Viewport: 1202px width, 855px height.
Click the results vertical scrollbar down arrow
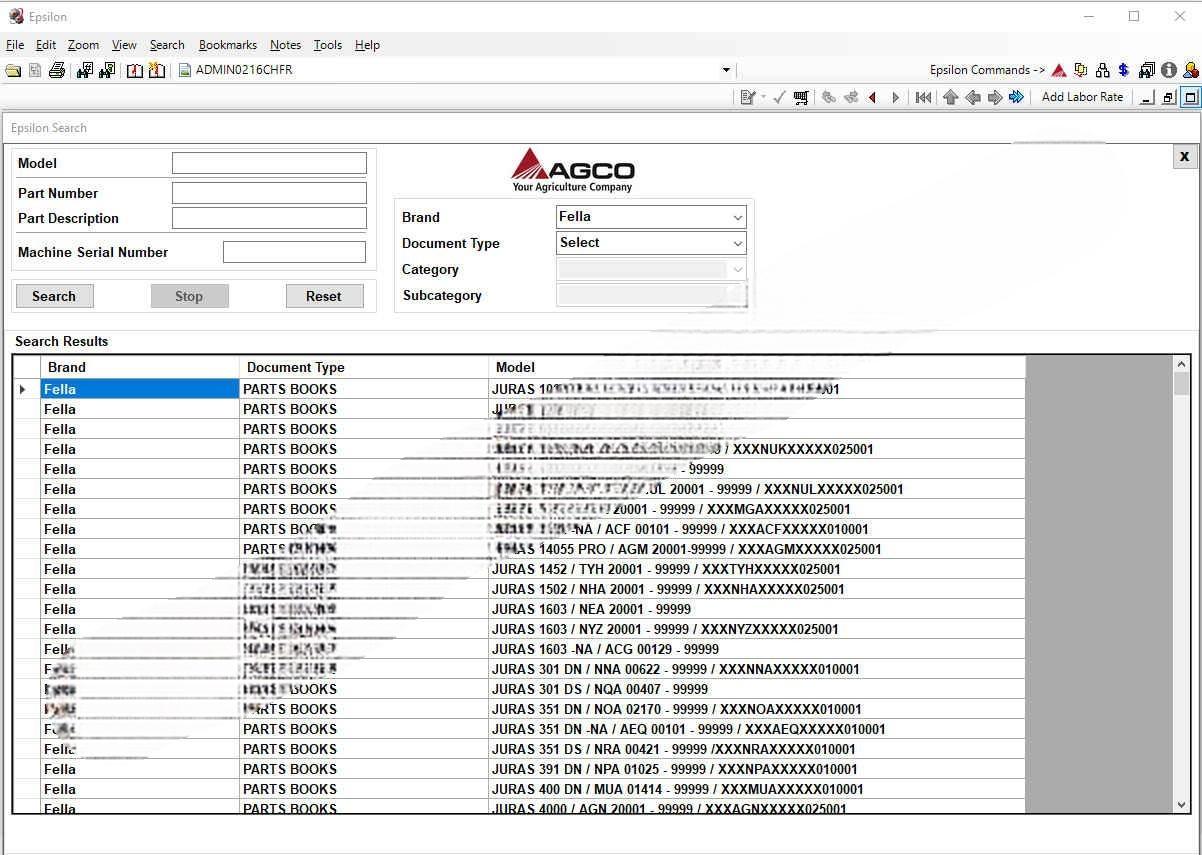click(1181, 804)
